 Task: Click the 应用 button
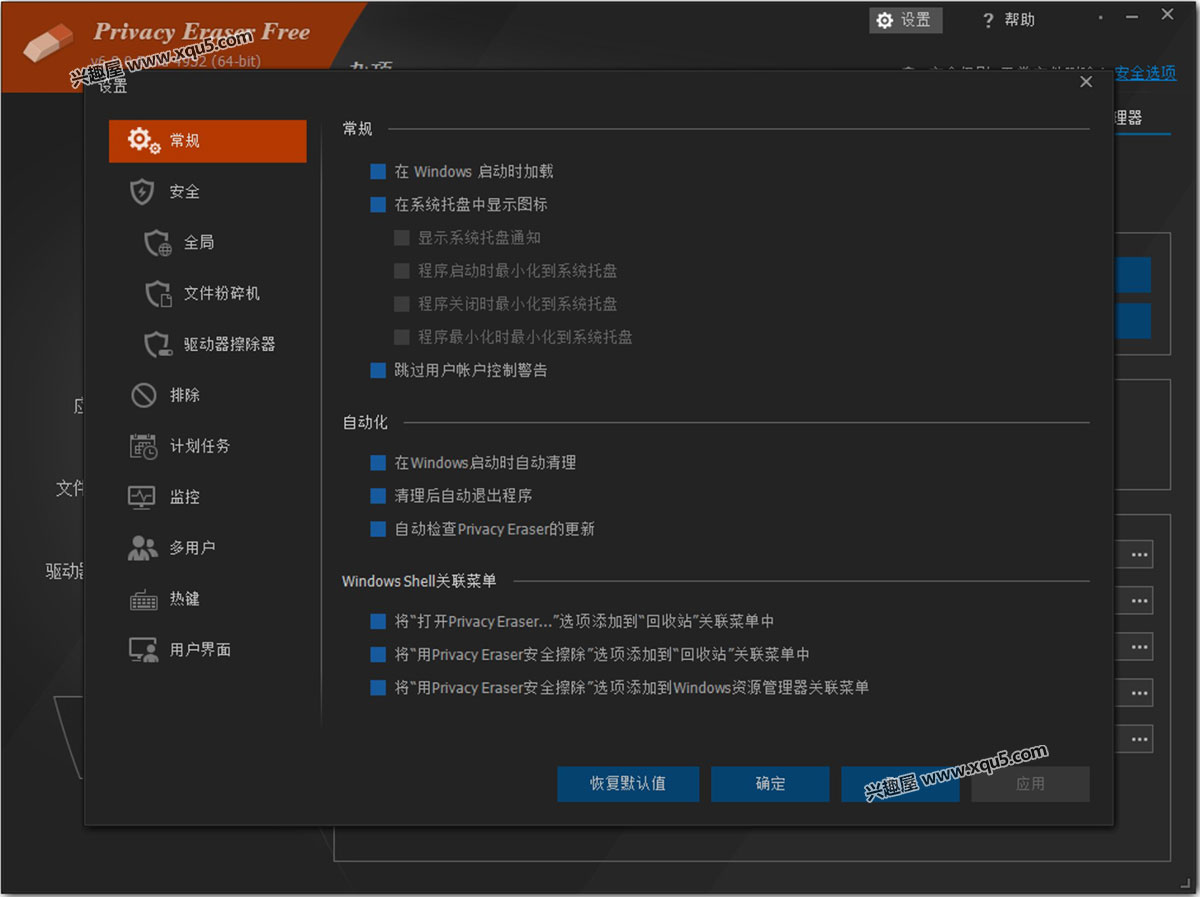pos(1030,784)
